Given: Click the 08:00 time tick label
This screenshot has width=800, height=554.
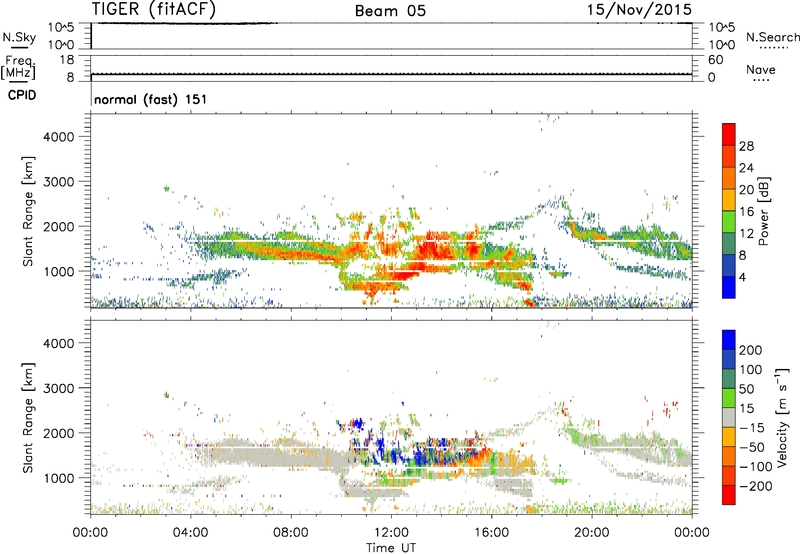Looking at the screenshot, I should pos(291,533).
